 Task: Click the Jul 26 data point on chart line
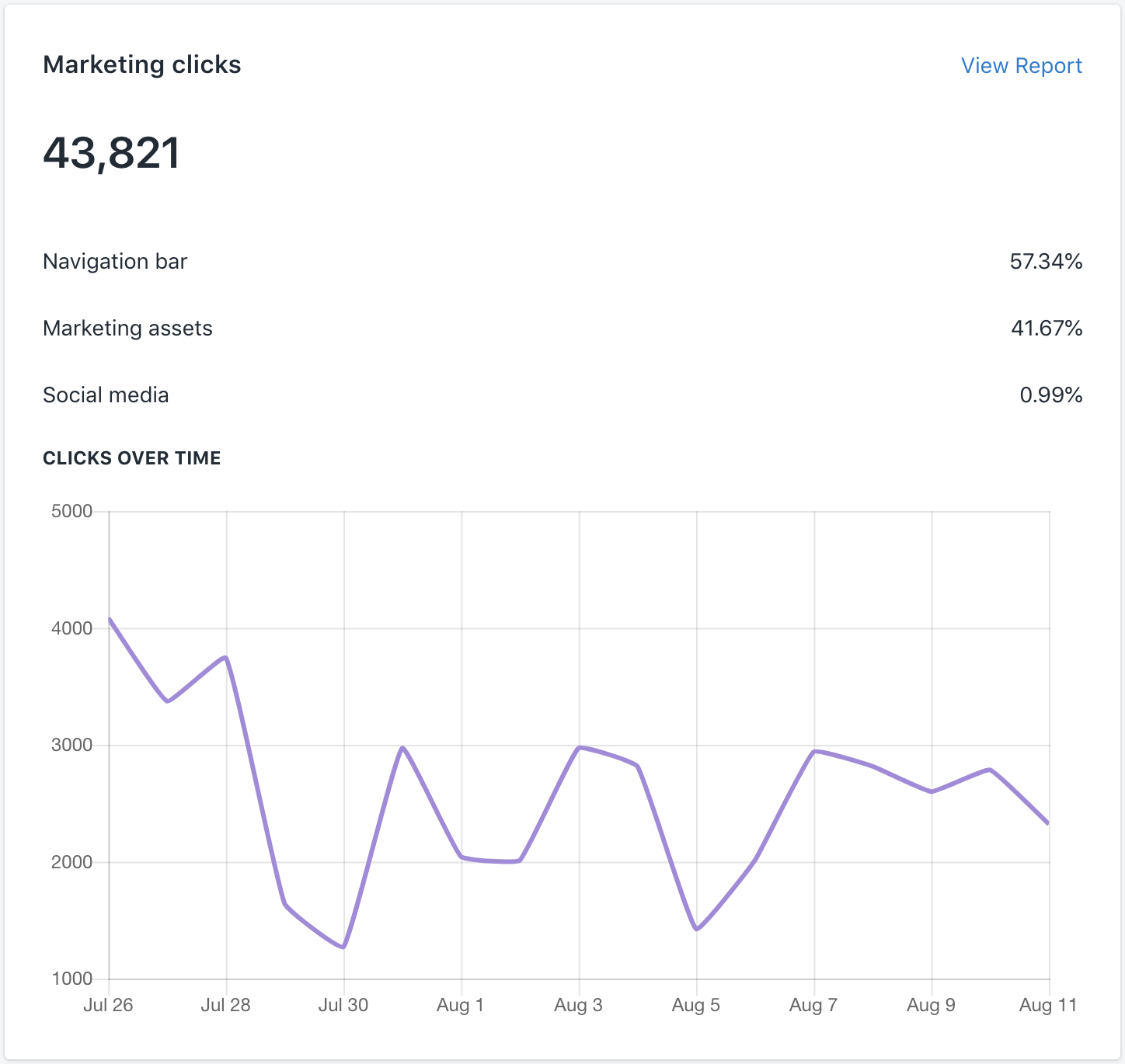(x=110, y=619)
